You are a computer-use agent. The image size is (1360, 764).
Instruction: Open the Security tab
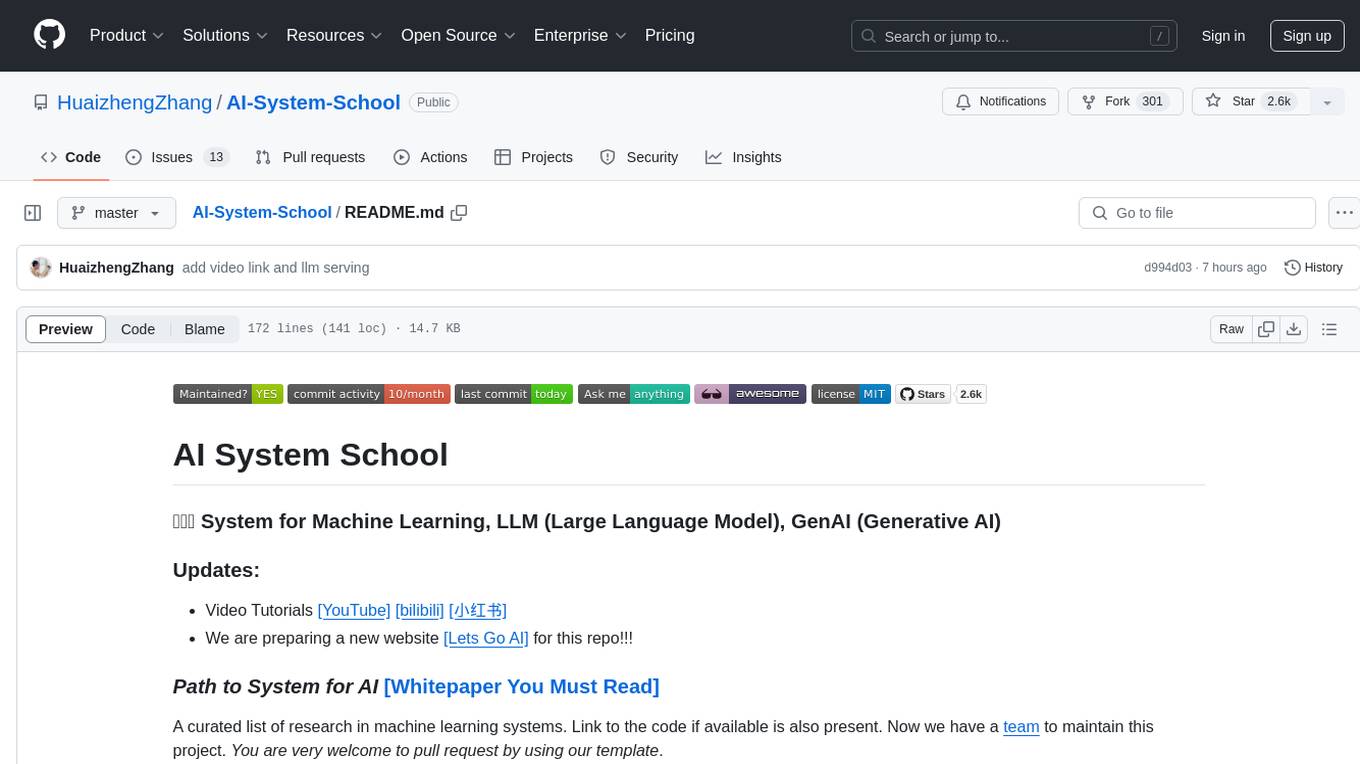coord(639,157)
